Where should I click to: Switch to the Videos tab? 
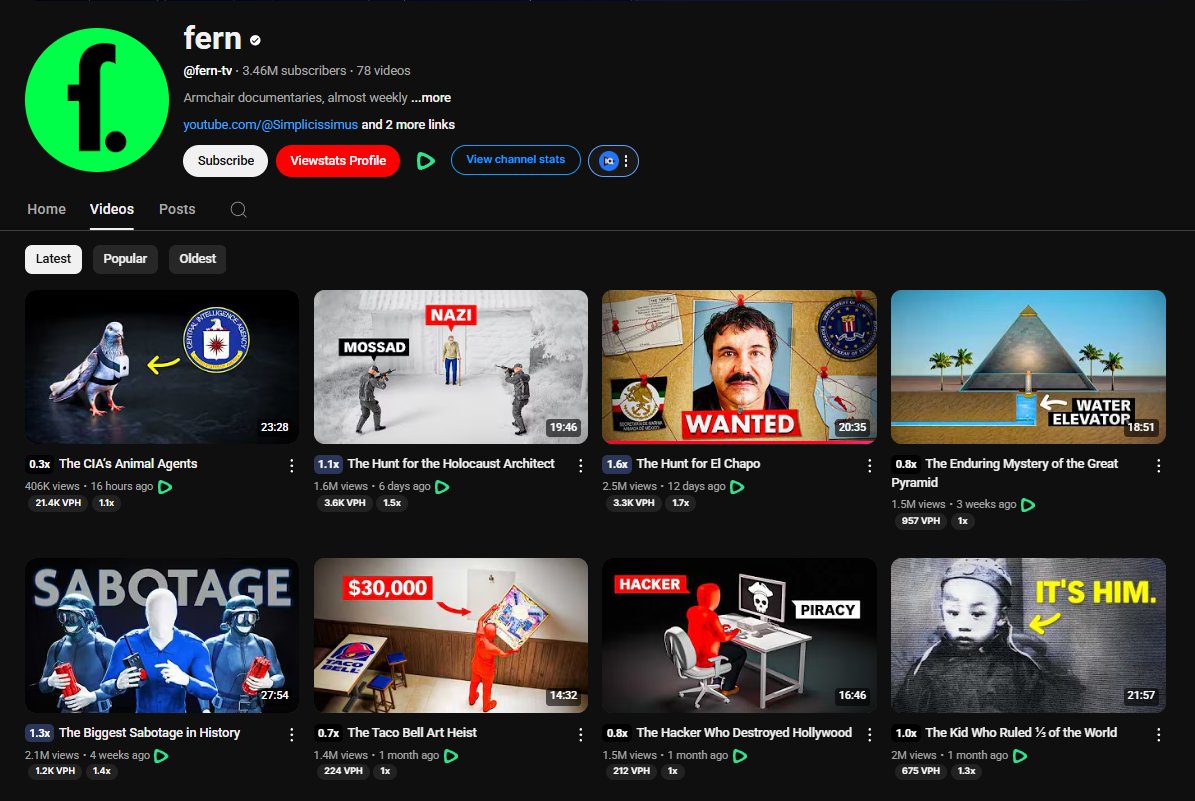tap(112, 209)
